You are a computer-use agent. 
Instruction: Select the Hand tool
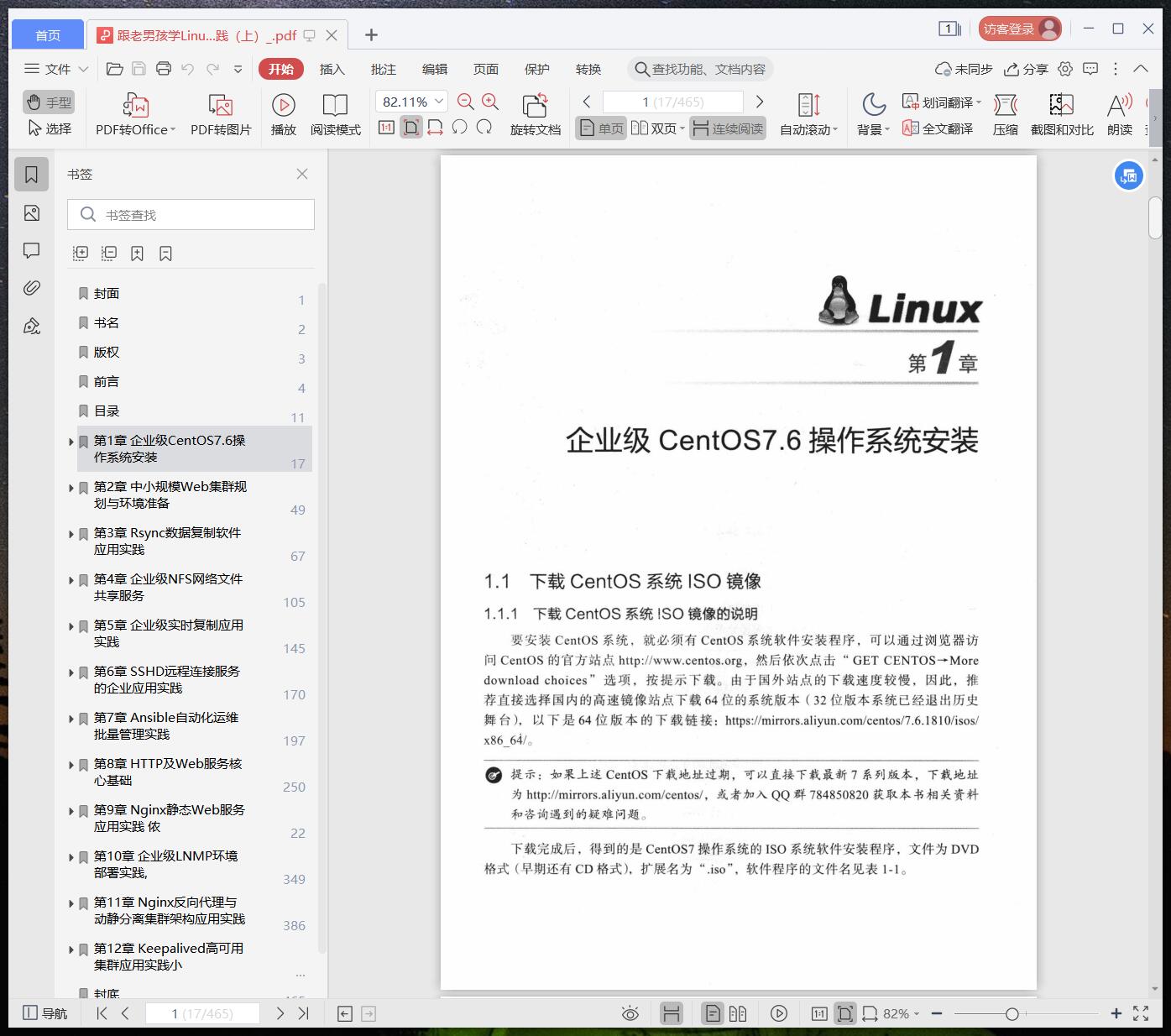click(49, 102)
